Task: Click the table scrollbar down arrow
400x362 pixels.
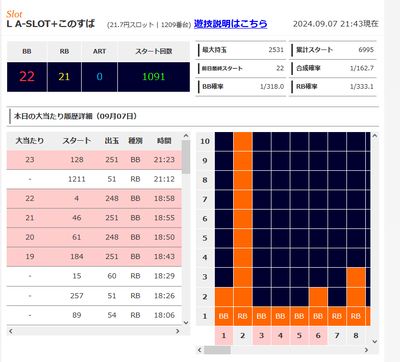Action: (186, 322)
